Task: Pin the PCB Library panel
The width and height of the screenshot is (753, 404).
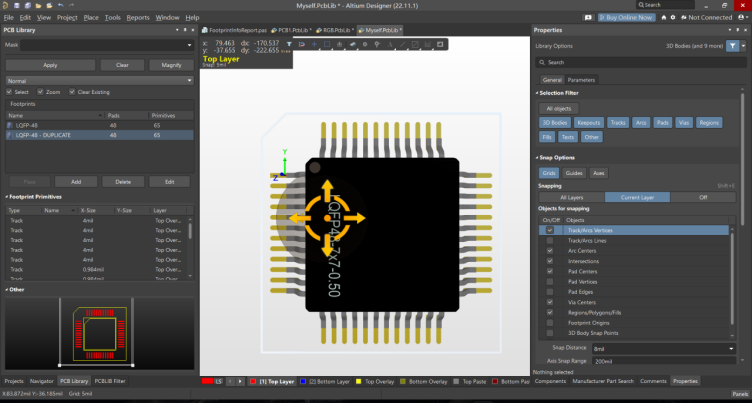Action: click(x=183, y=30)
